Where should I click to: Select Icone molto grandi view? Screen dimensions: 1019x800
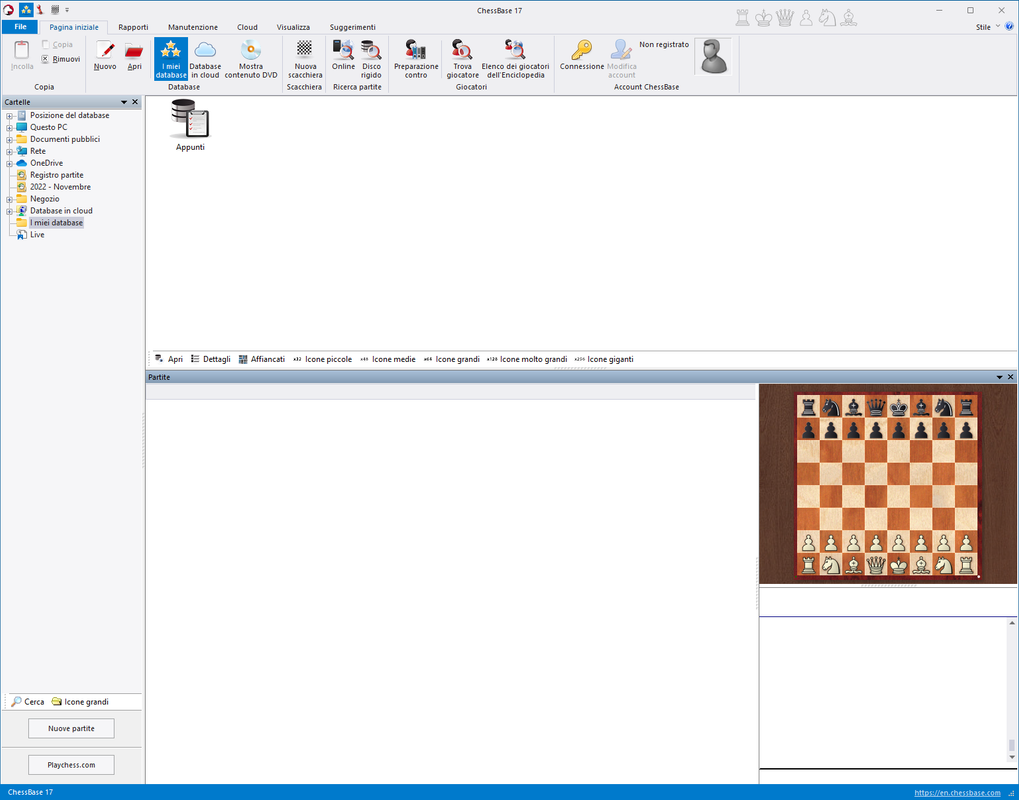point(527,359)
